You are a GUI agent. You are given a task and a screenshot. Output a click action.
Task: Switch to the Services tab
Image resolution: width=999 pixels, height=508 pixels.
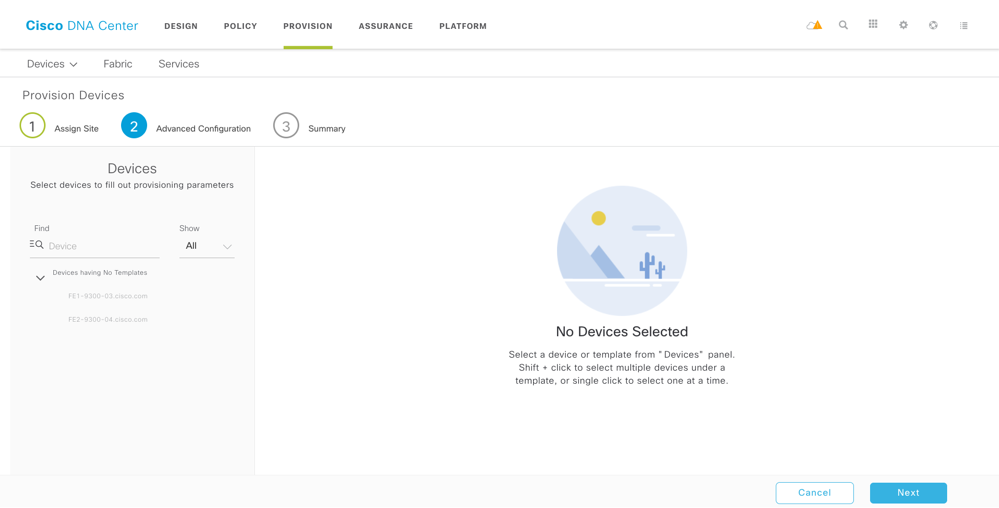(x=178, y=64)
